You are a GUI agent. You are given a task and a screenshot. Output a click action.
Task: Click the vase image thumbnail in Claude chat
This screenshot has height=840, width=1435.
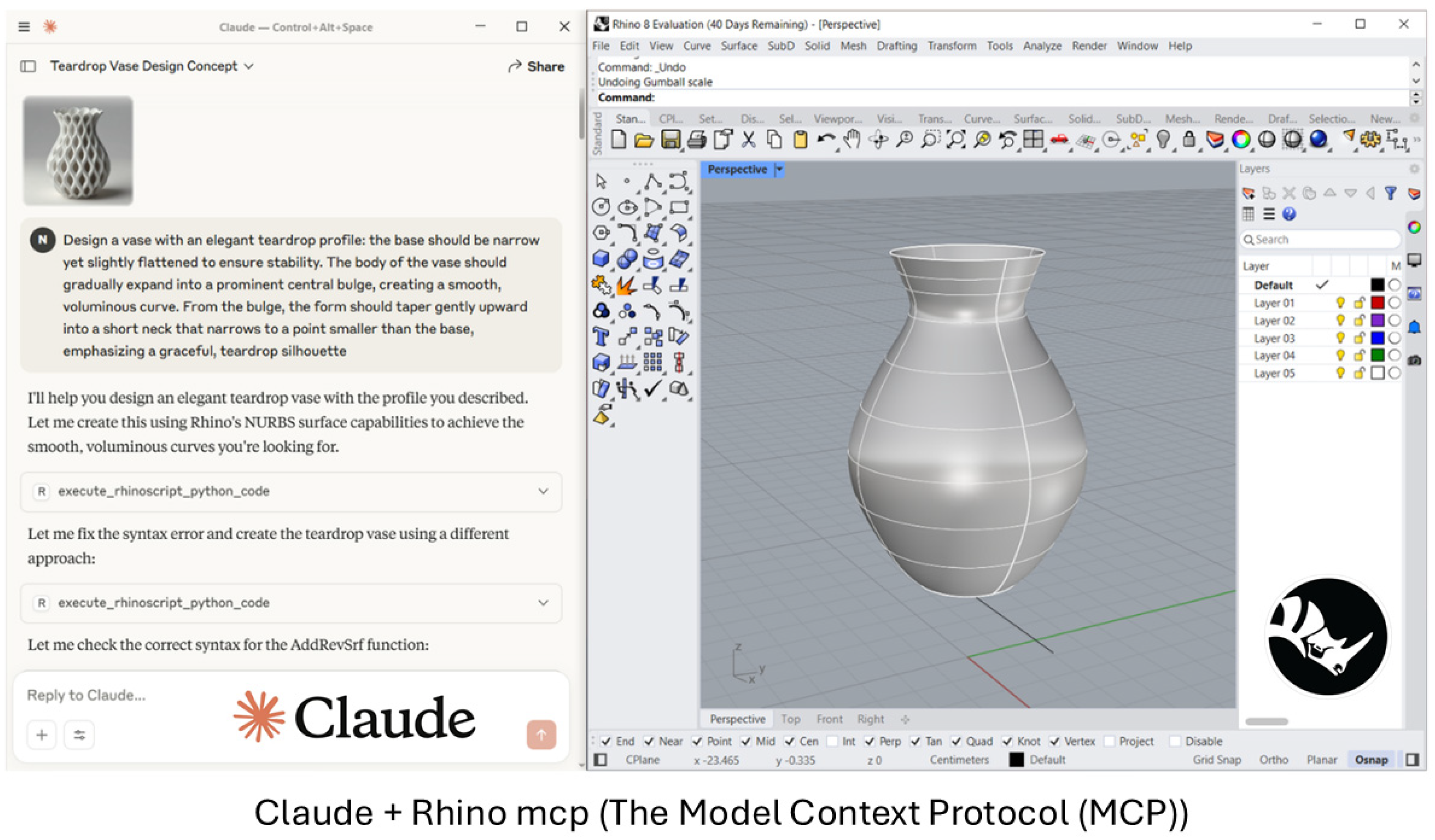pyautogui.click(x=78, y=150)
